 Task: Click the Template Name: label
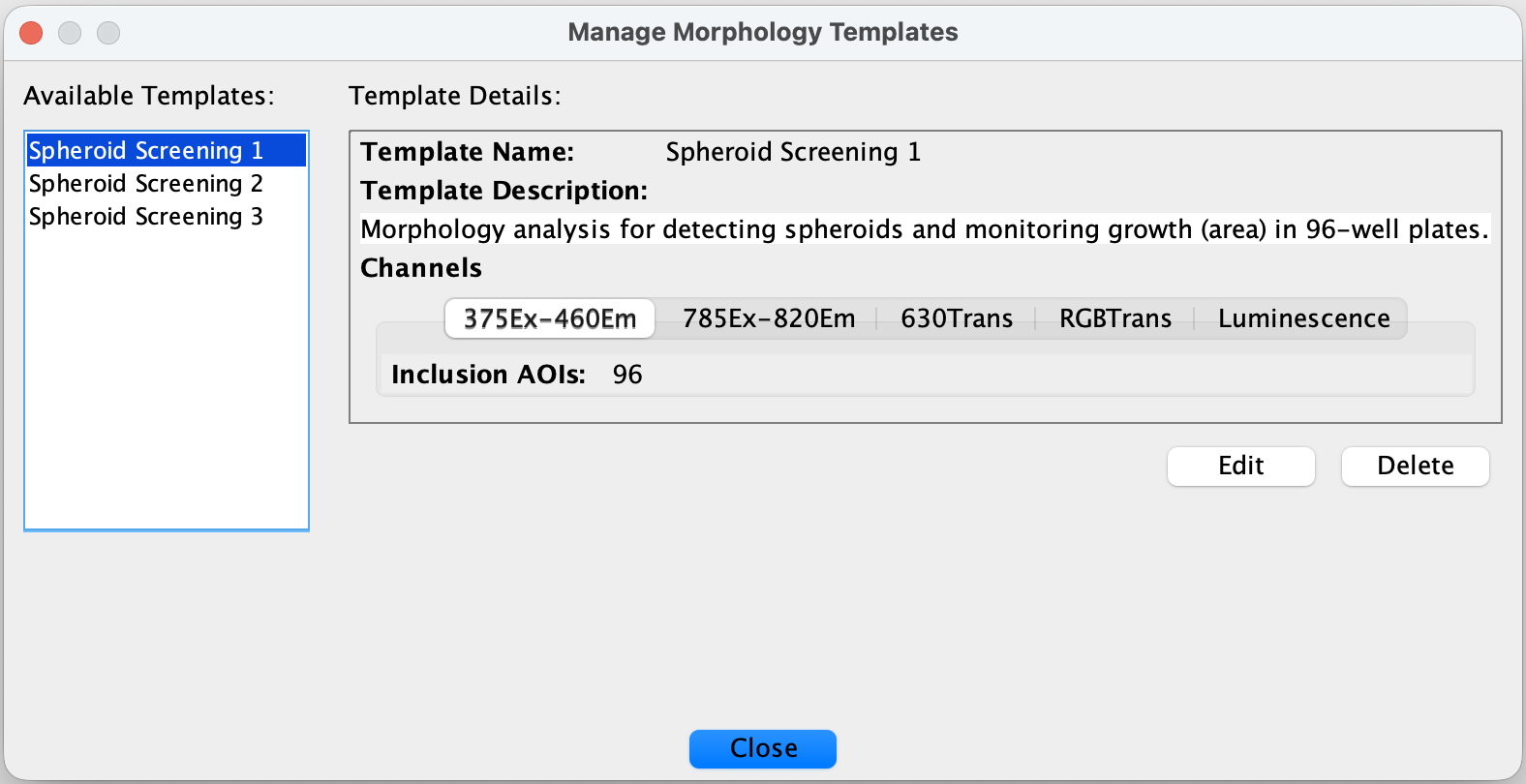468,152
